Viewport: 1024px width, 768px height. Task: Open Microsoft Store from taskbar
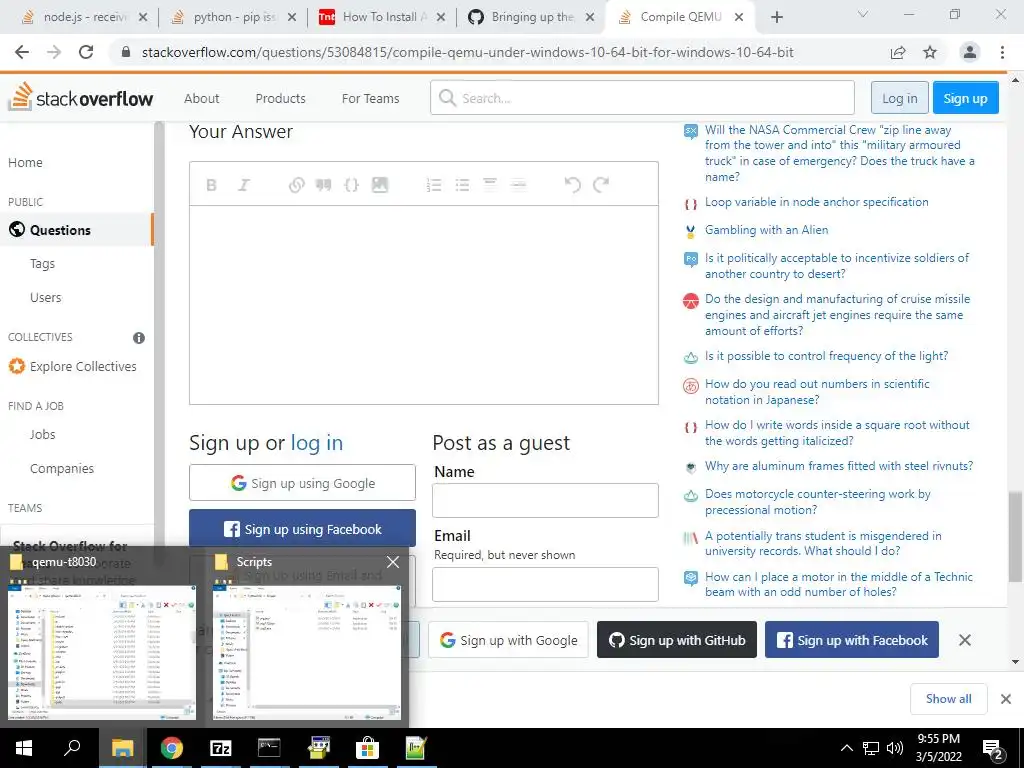click(x=368, y=748)
